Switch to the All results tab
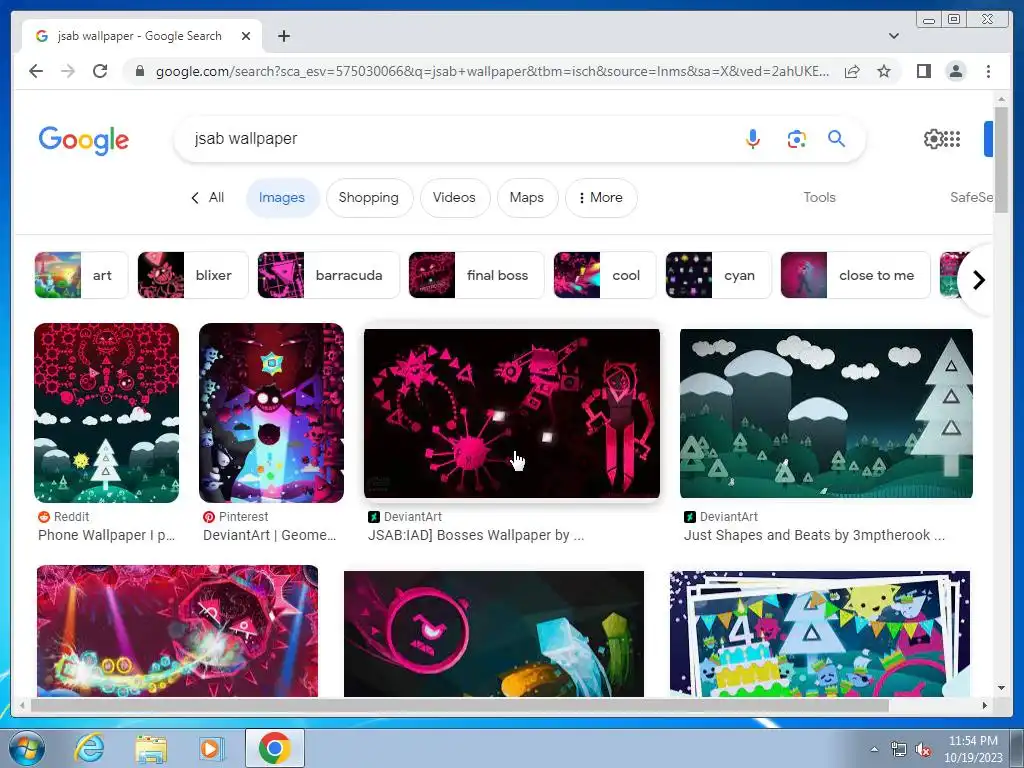Viewport: 1024px width, 768px height. tap(208, 197)
